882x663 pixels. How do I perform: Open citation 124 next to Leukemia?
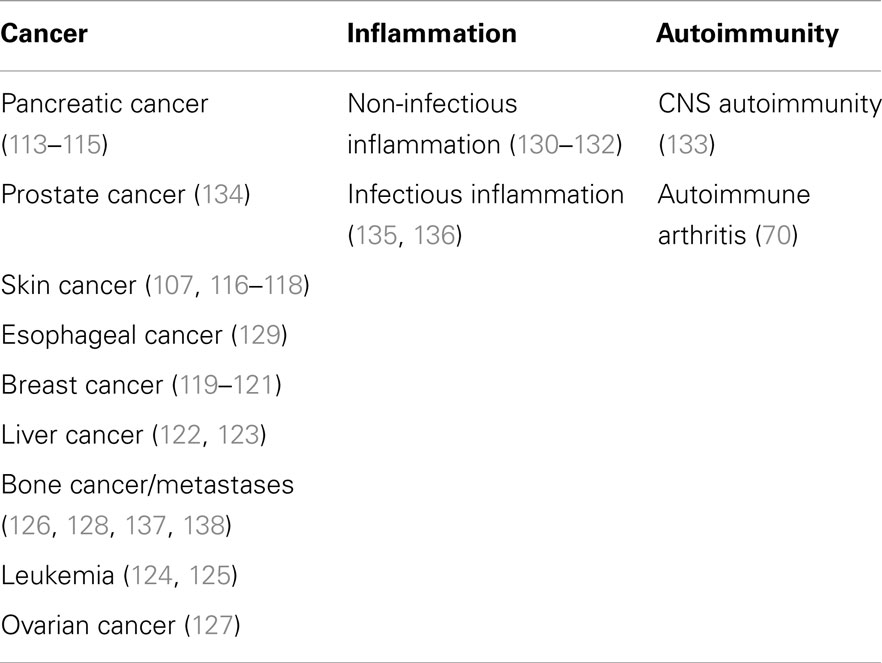[x=152, y=575]
